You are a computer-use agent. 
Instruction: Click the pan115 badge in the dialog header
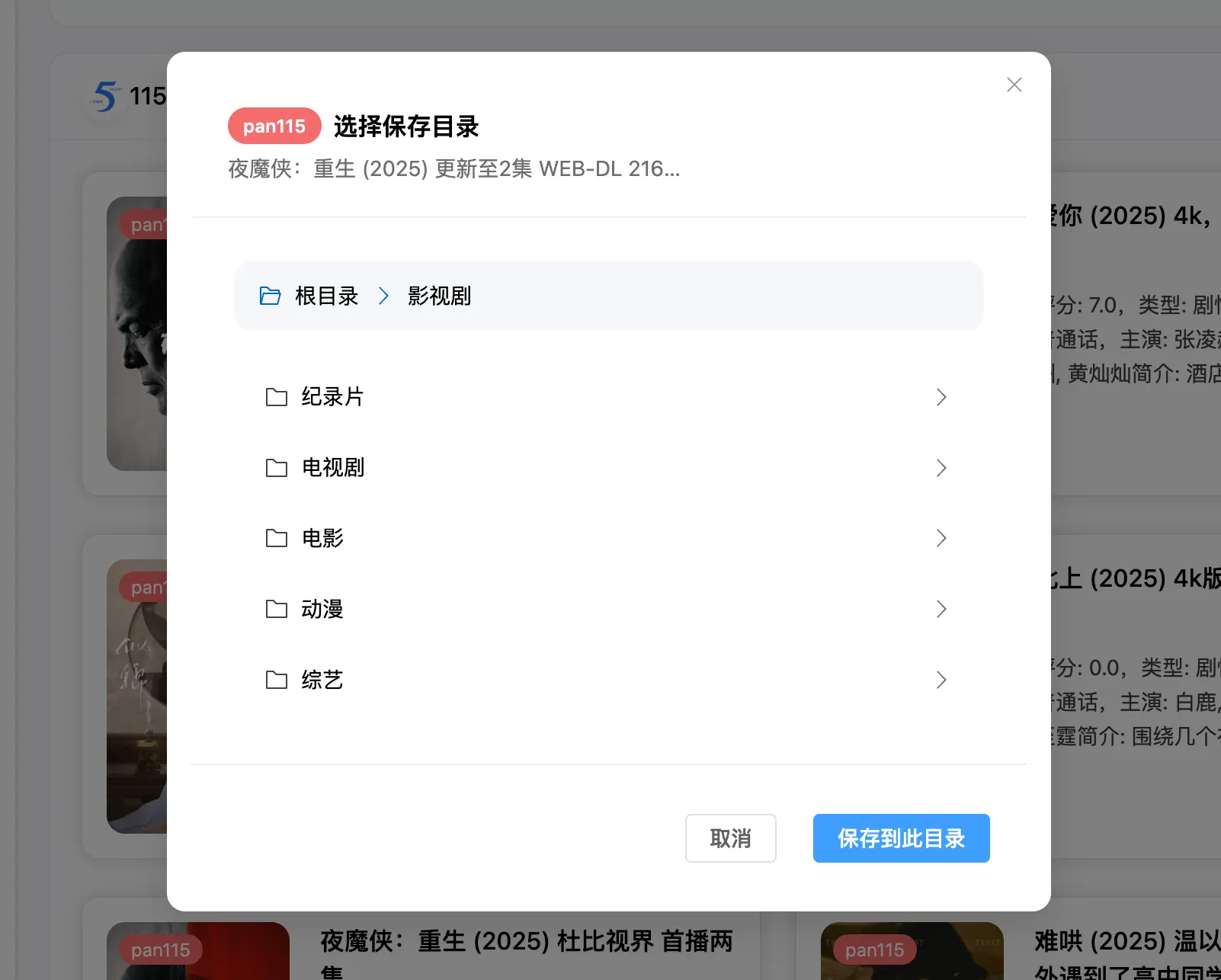pos(274,126)
